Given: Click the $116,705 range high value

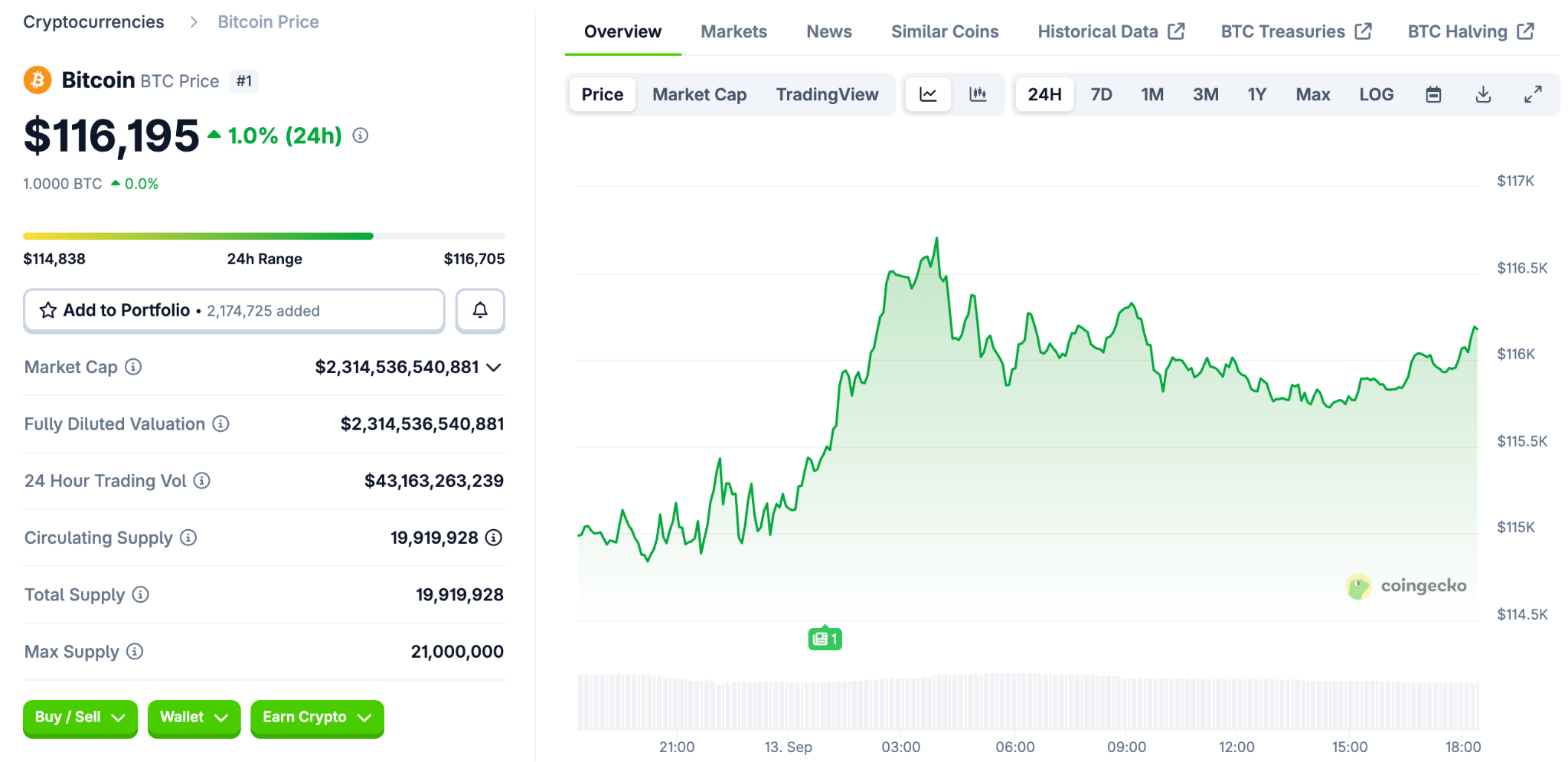Looking at the screenshot, I should (x=474, y=259).
